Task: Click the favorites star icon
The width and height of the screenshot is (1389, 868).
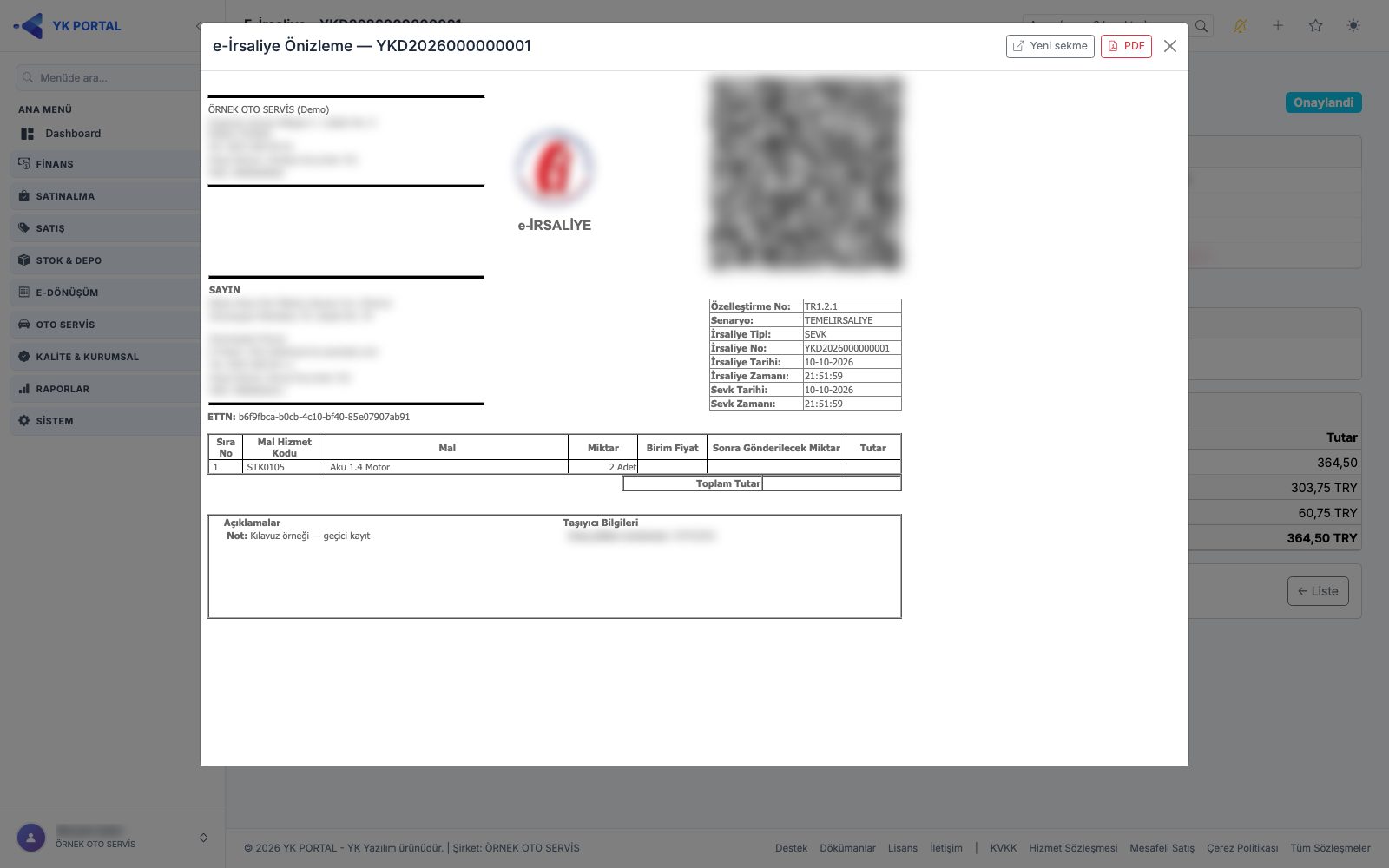Action: (x=1316, y=26)
